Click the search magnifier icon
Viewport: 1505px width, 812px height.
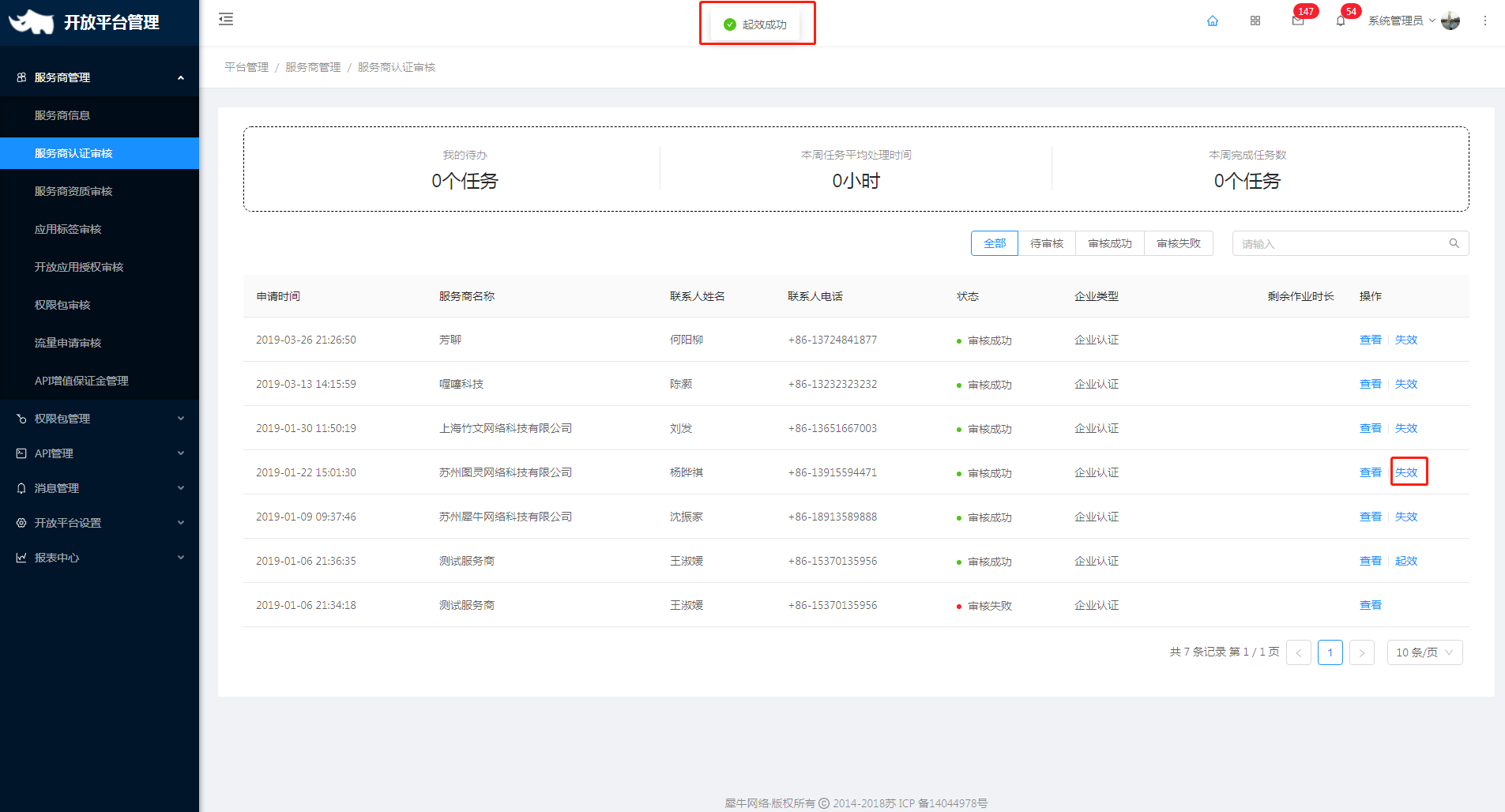pyautogui.click(x=1454, y=243)
